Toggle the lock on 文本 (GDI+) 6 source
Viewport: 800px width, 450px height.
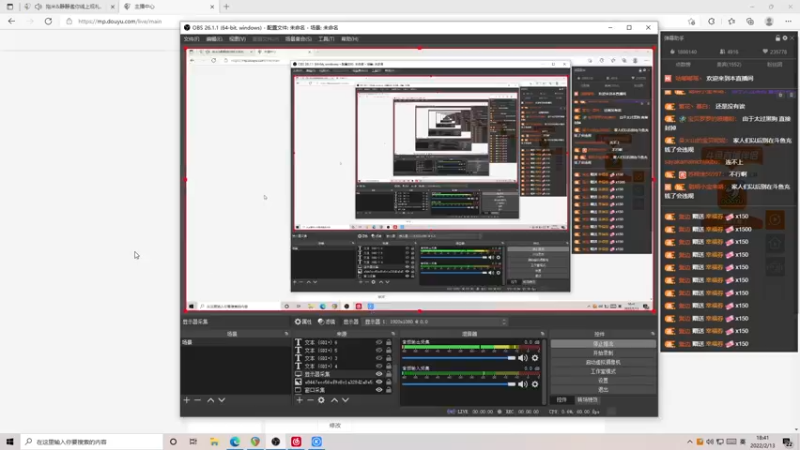389,342
